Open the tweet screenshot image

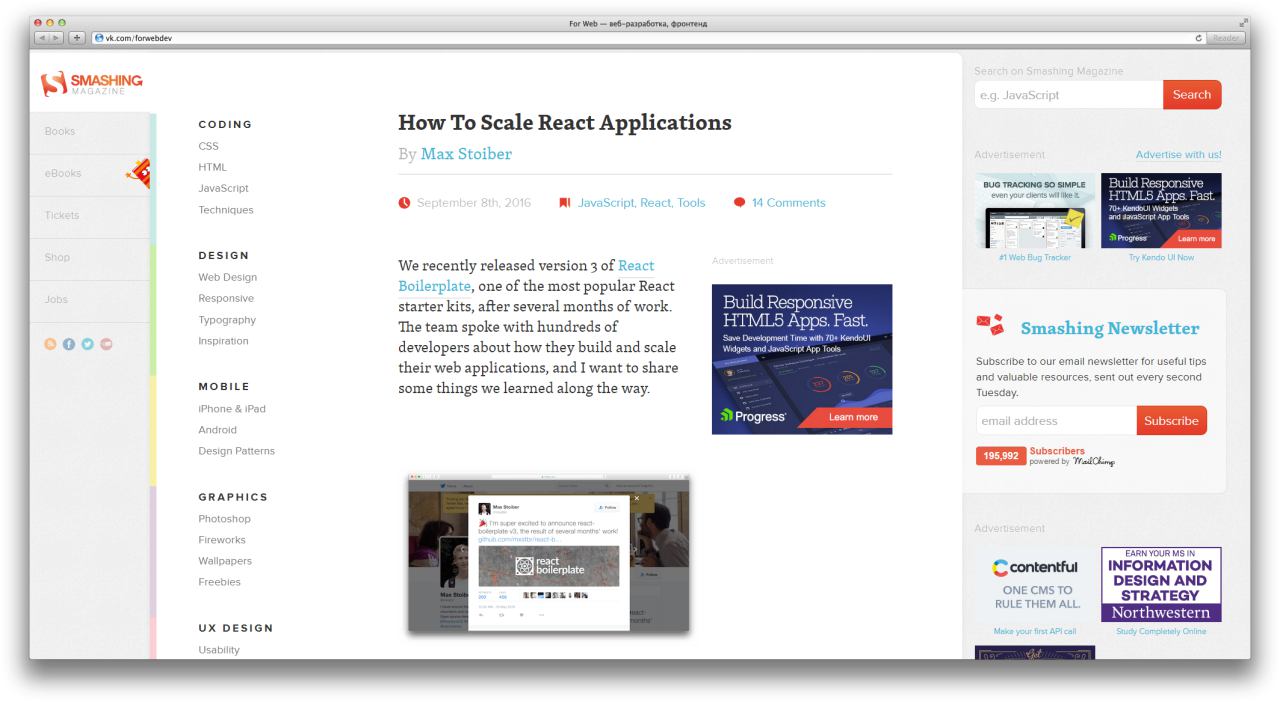(x=548, y=553)
